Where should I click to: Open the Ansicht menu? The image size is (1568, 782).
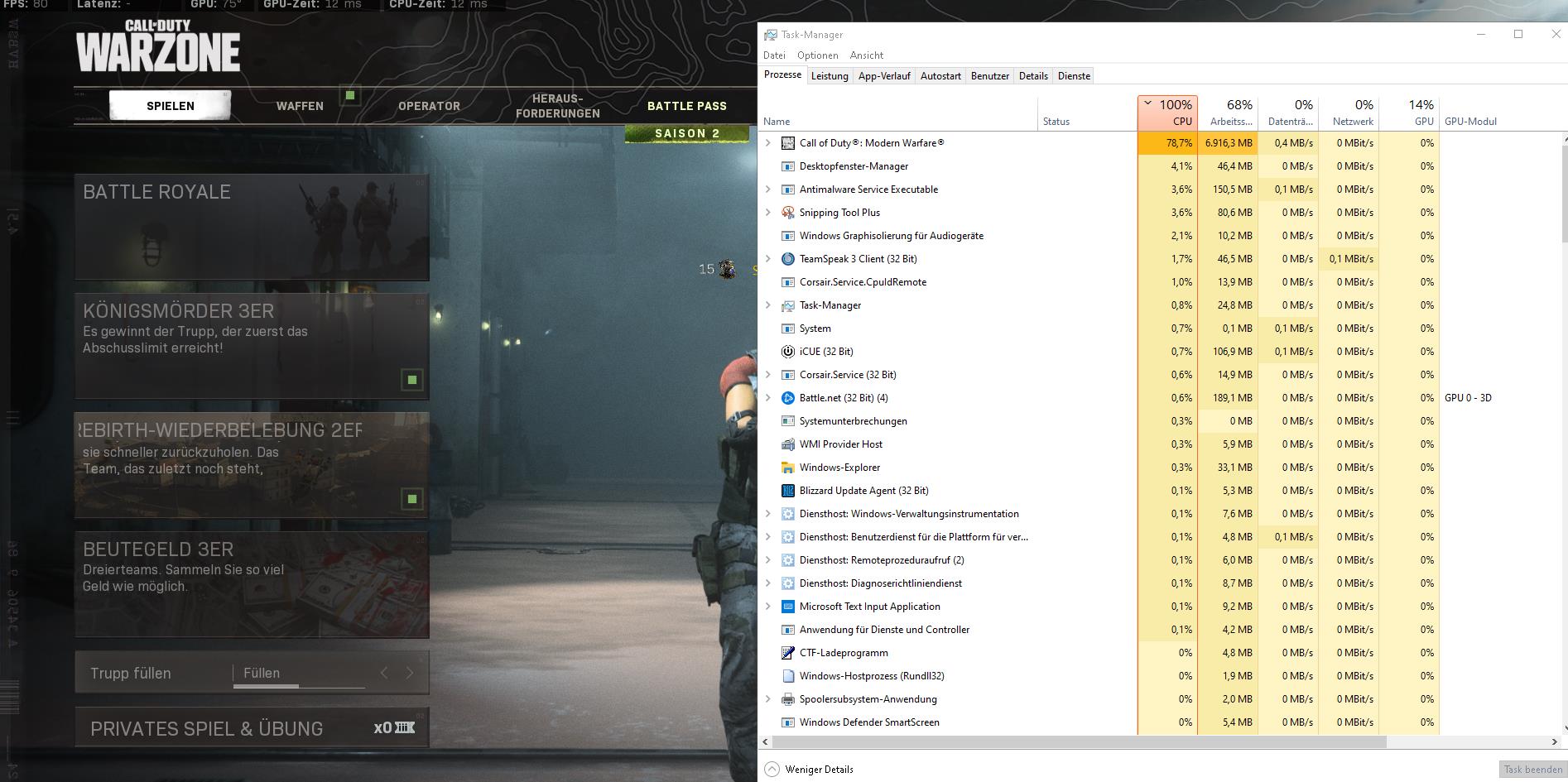point(867,55)
